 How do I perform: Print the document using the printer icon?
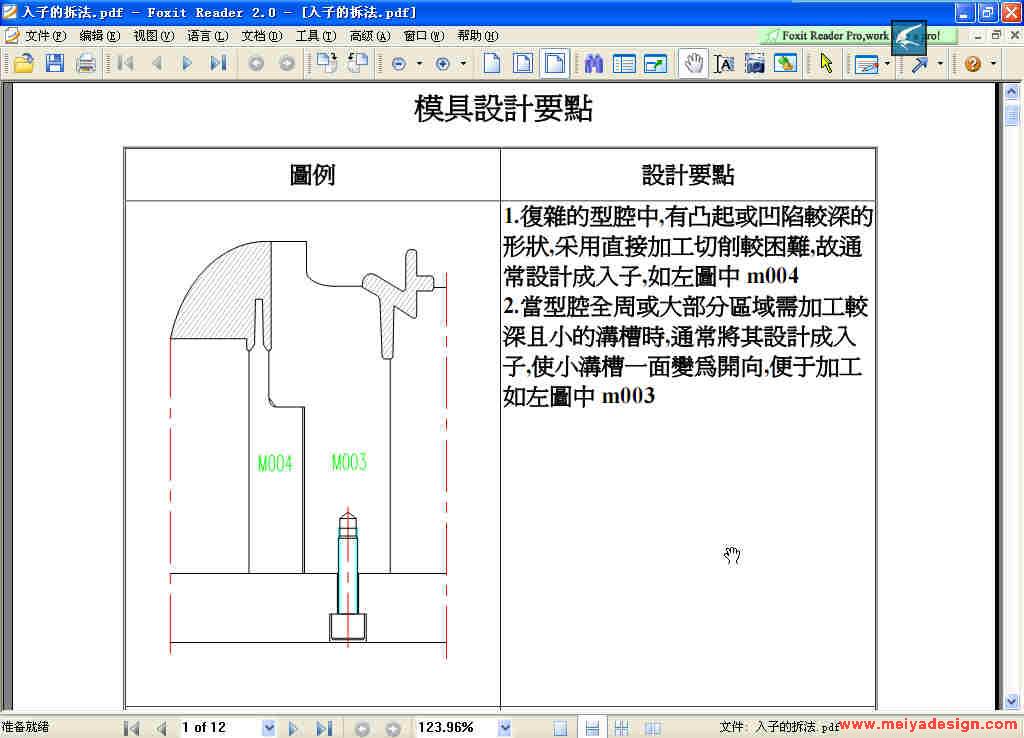(x=86, y=64)
